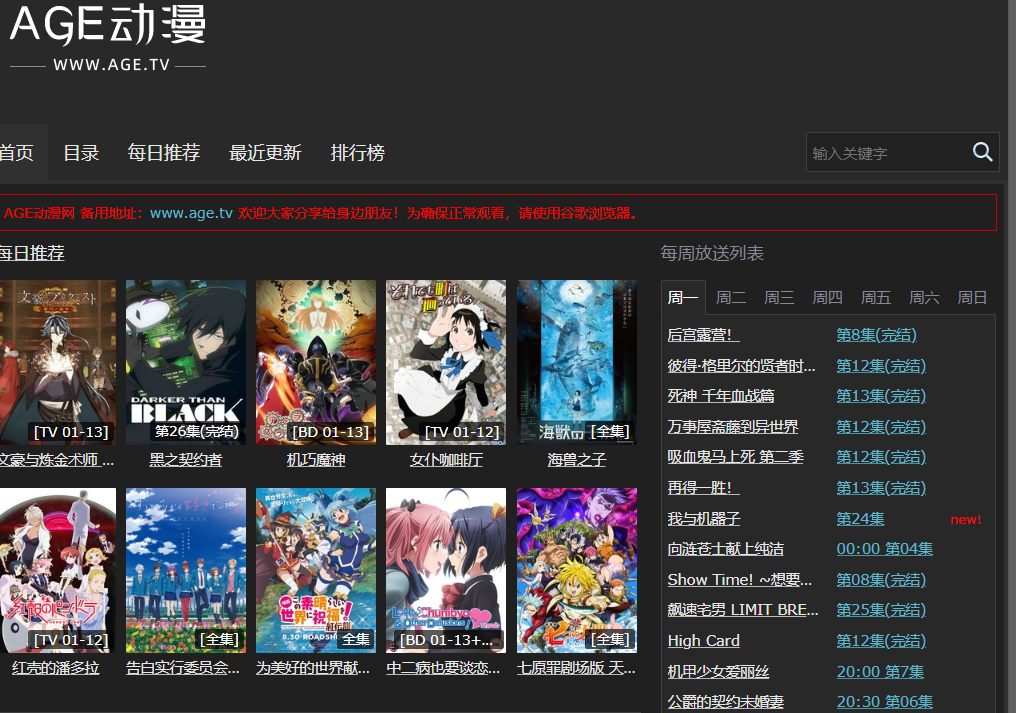Open the 七原罪剧场版 poster thumbnail
Screen dimensions: 1016x713
(x=577, y=570)
